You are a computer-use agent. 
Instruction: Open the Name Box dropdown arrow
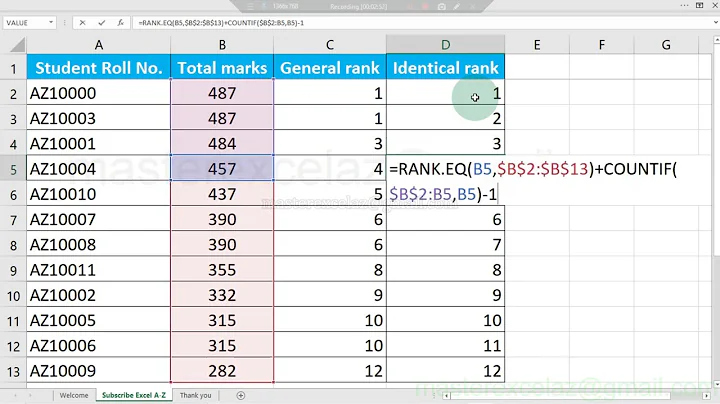tap(51, 22)
